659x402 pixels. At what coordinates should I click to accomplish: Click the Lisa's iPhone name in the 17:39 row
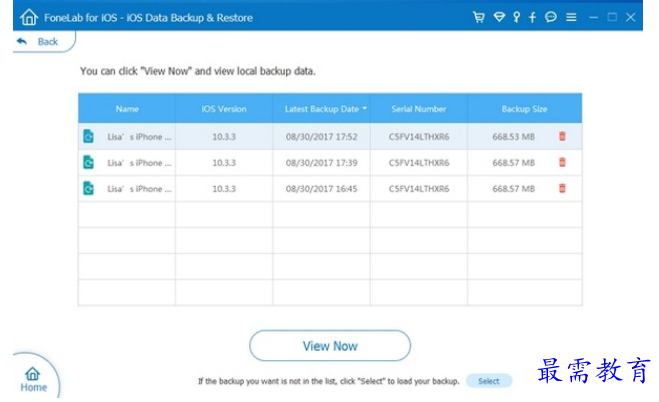pyautogui.click(x=139, y=163)
